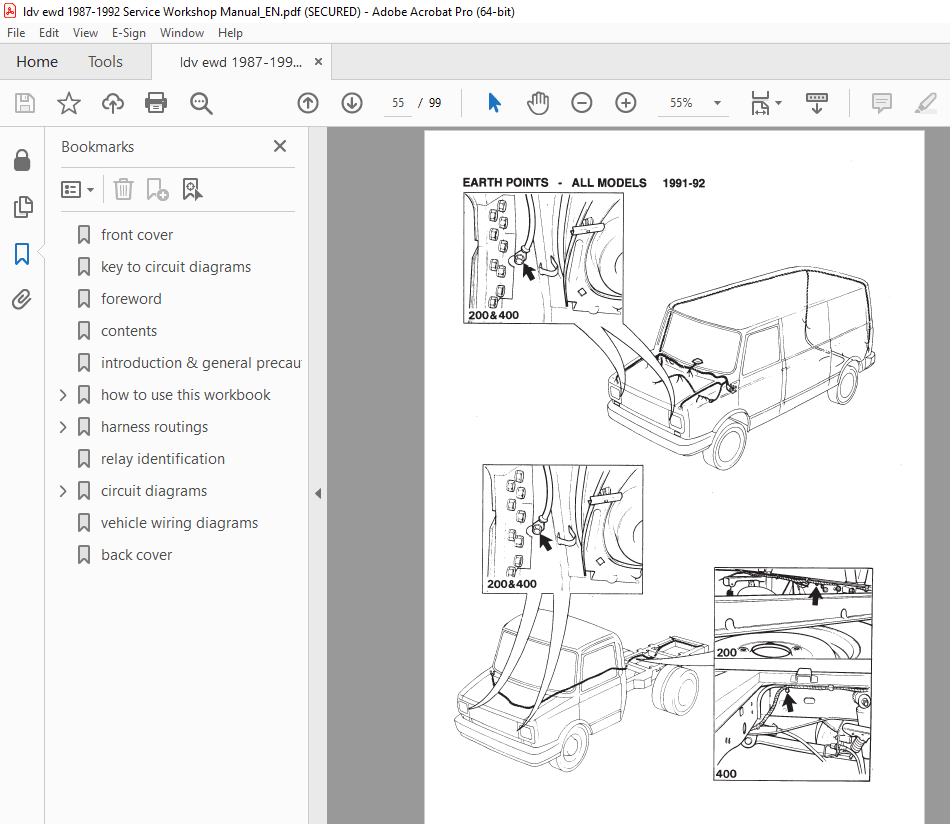This screenshot has width=950, height=824.
Task: Expand the 'harness routings' bookmark
Action: coord(63,427)
